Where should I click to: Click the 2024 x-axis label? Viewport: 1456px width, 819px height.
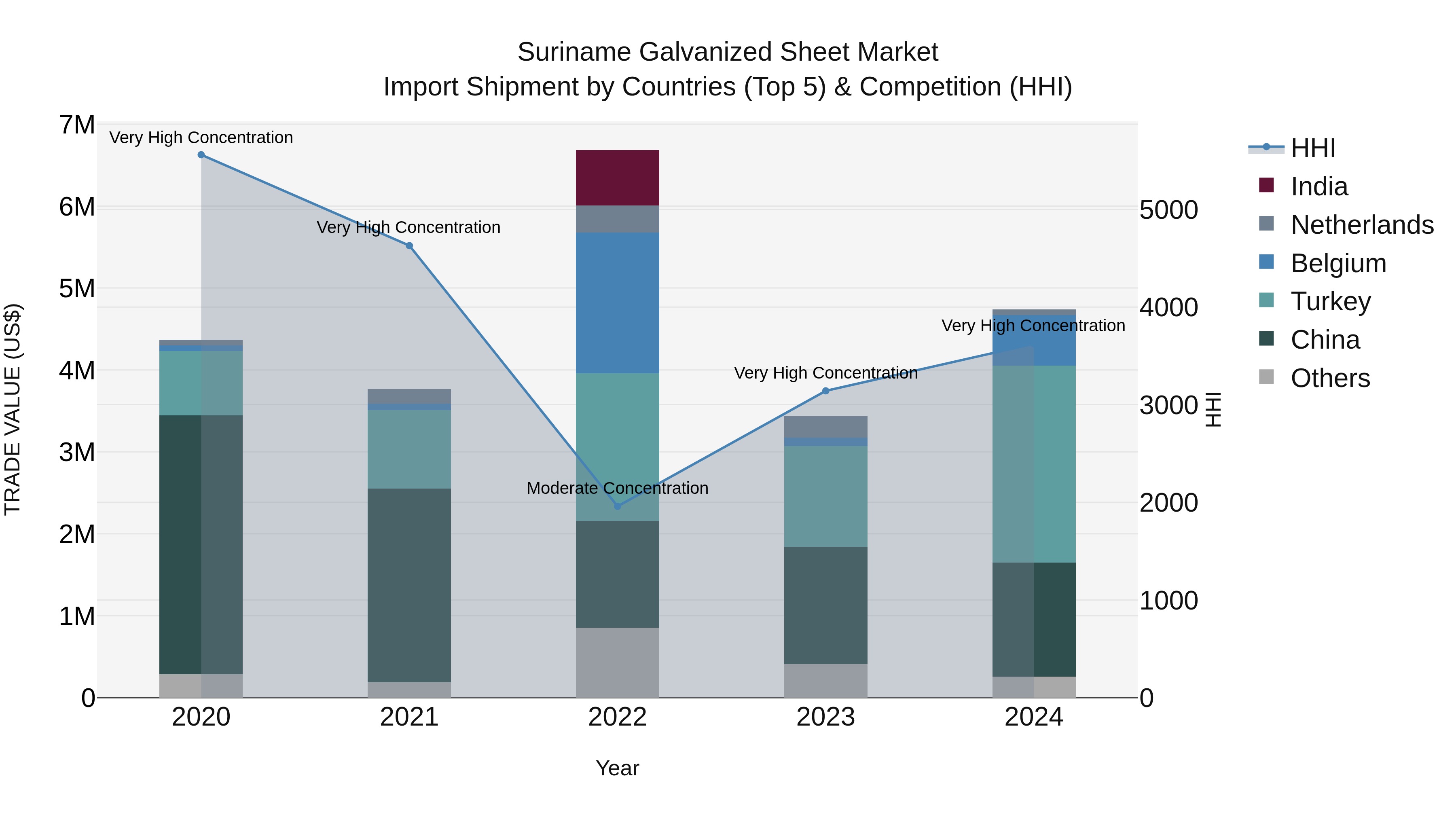(1034, 717)
